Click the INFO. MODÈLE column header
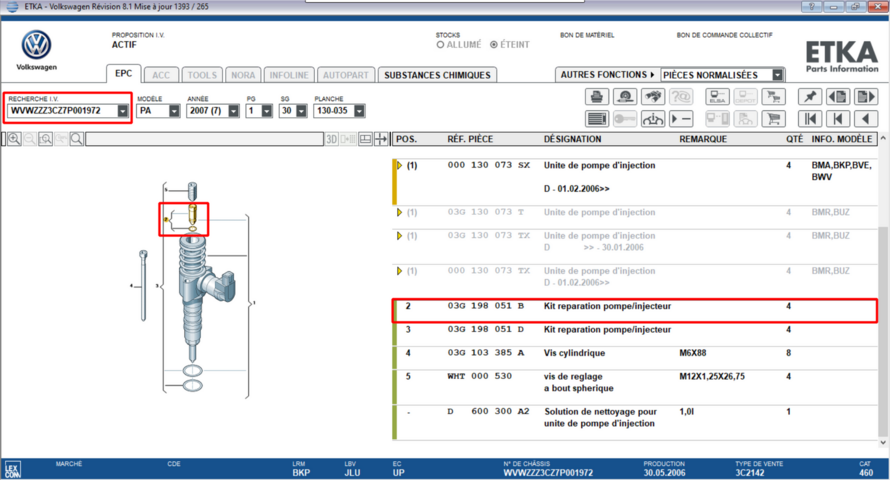Image resolution: width=890 pixels, height=480 pixels. coord(842,139)
